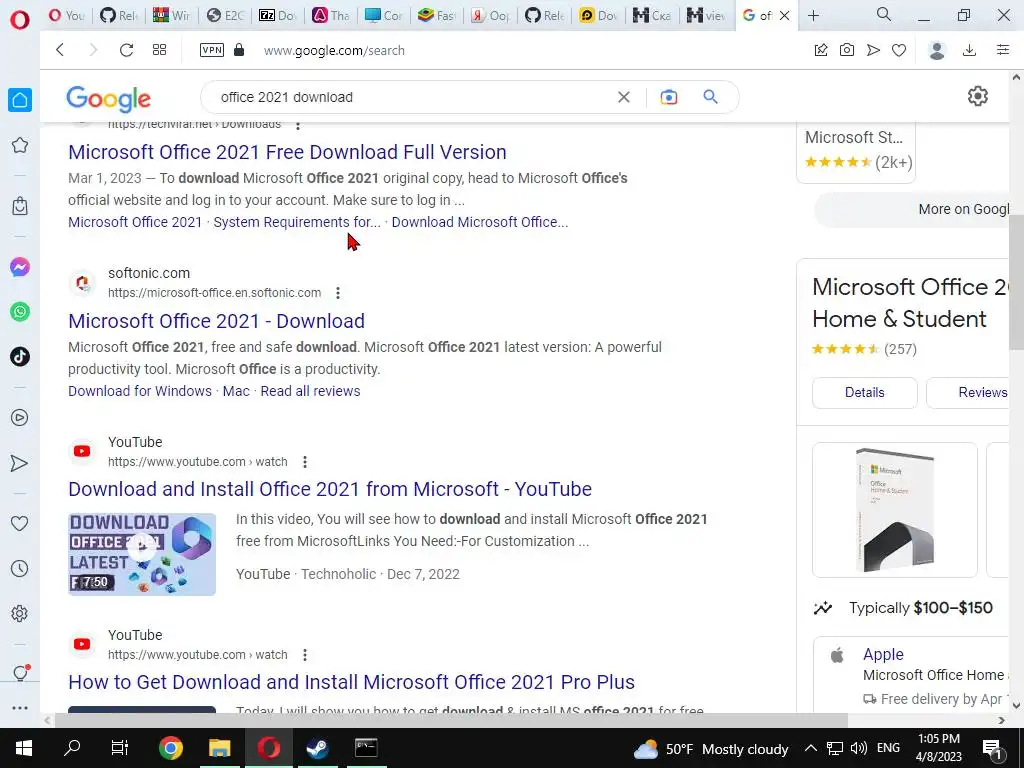Open second YouTube result three-dot options

304,655
